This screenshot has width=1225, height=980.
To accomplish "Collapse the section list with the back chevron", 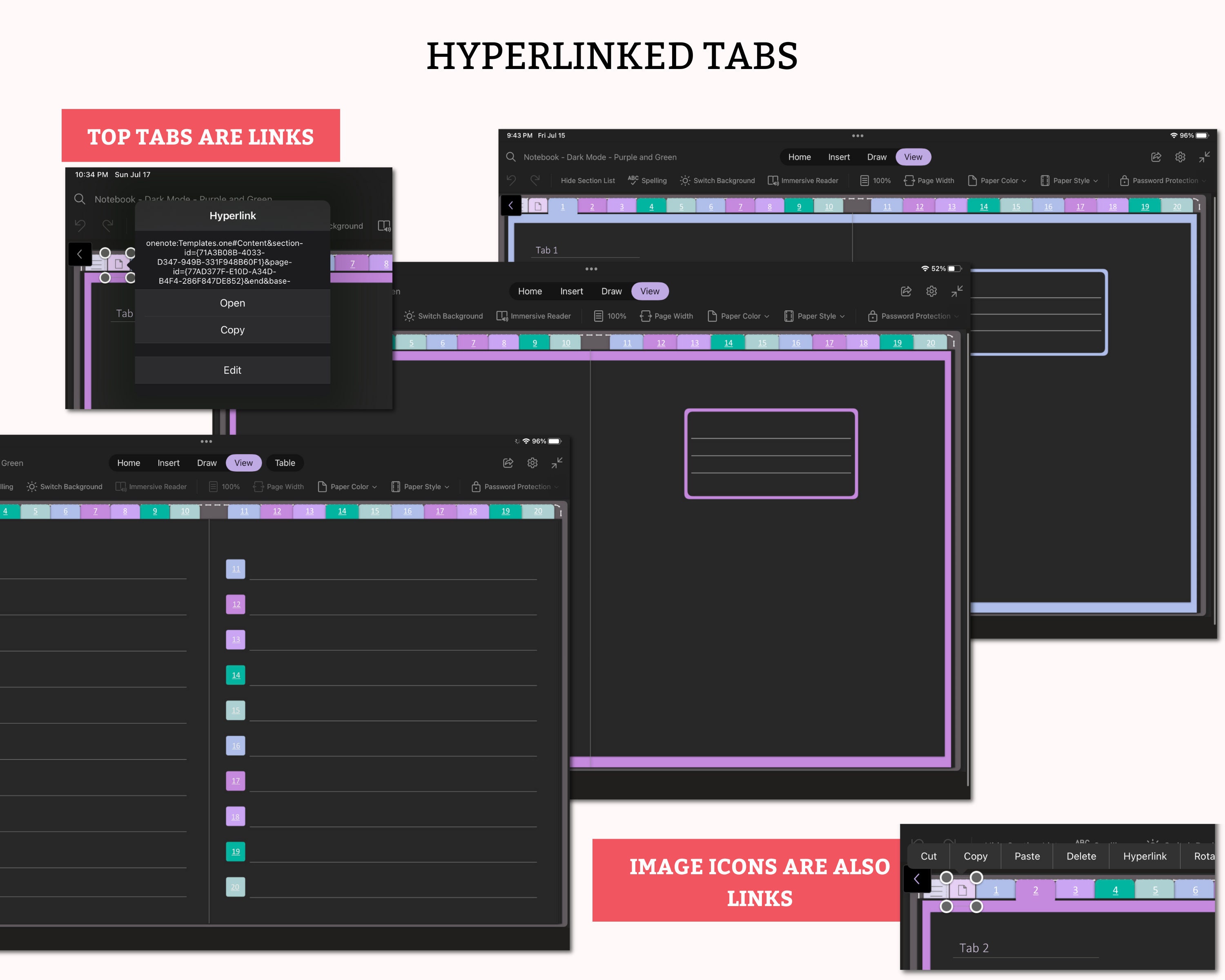I will point(511,205).
